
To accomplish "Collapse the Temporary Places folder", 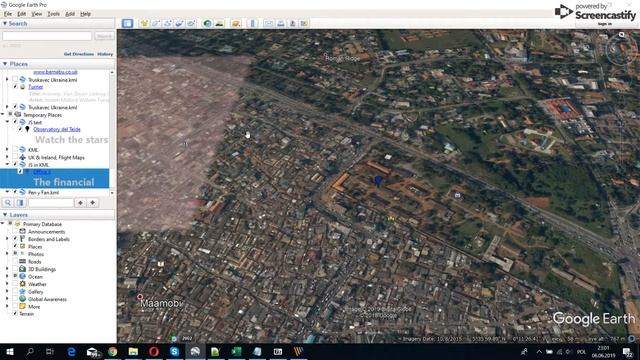I will point(3,115).
